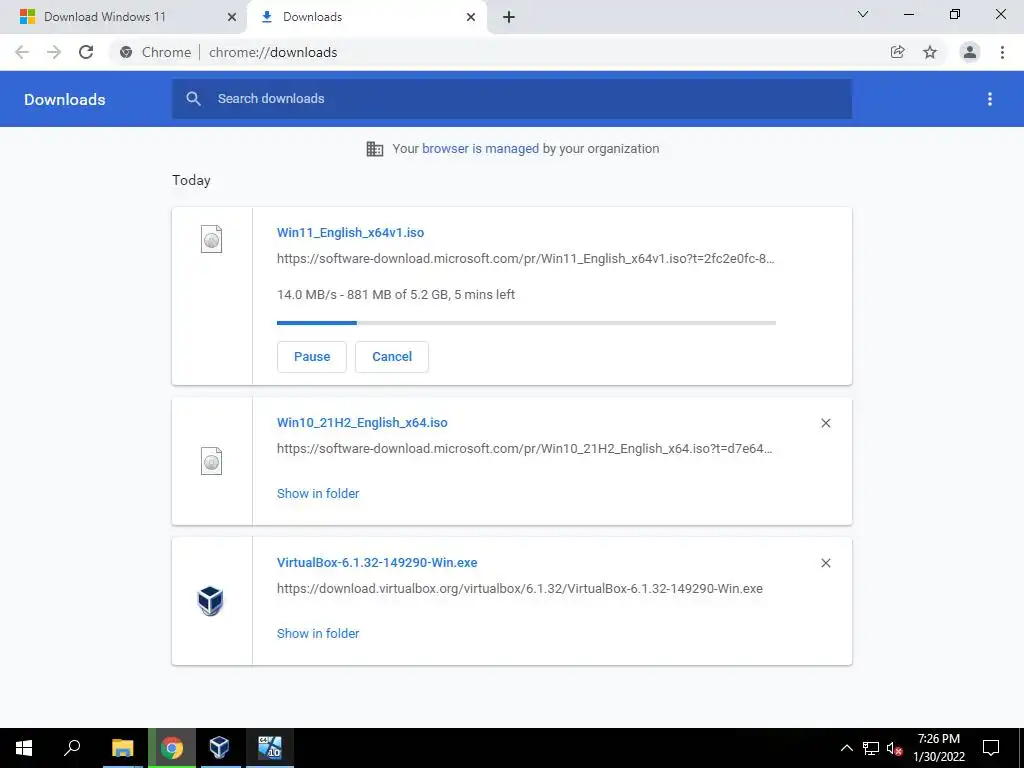Click the Win11 ISO source URL text
Screen dimensions: 1024x768
pos(526,259)
